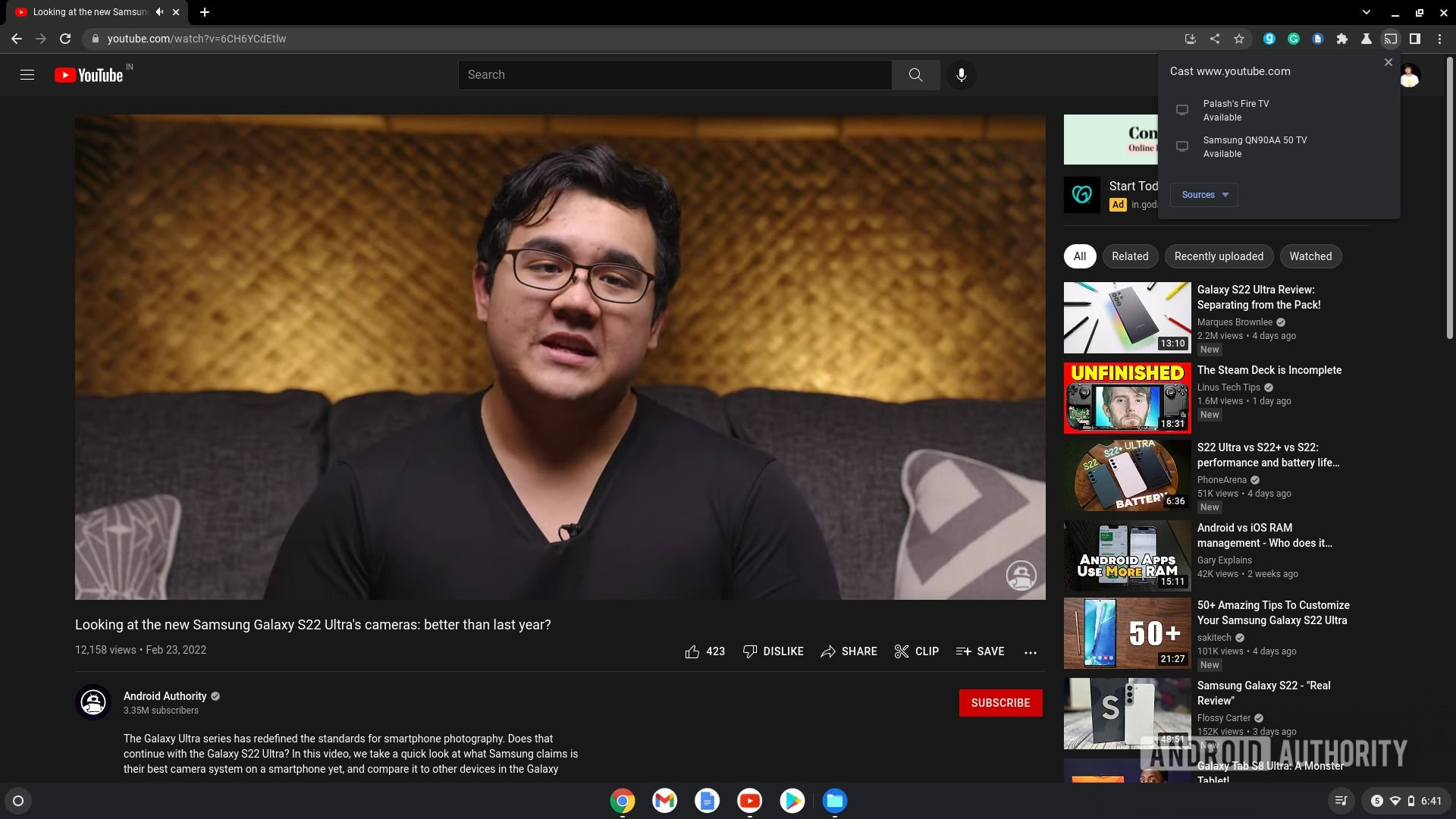Cast to Samsung QN90AA 50 TV

point(1254,146)
